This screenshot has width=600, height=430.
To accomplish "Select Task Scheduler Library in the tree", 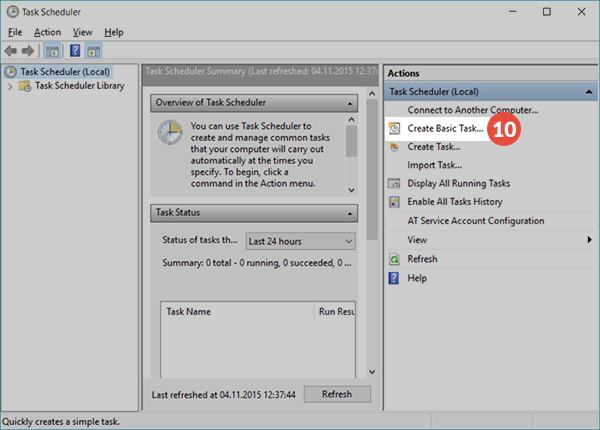I will (80, 86).
